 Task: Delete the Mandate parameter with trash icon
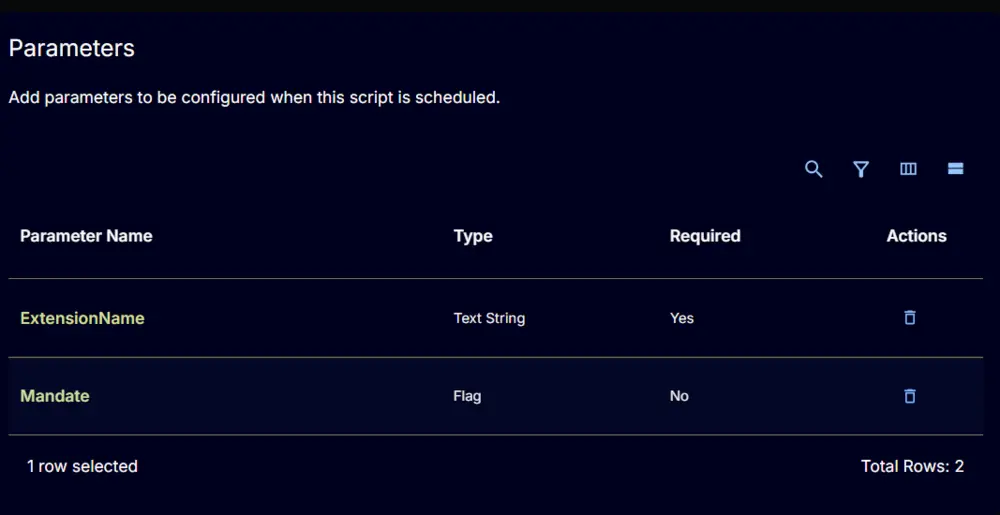910,396
